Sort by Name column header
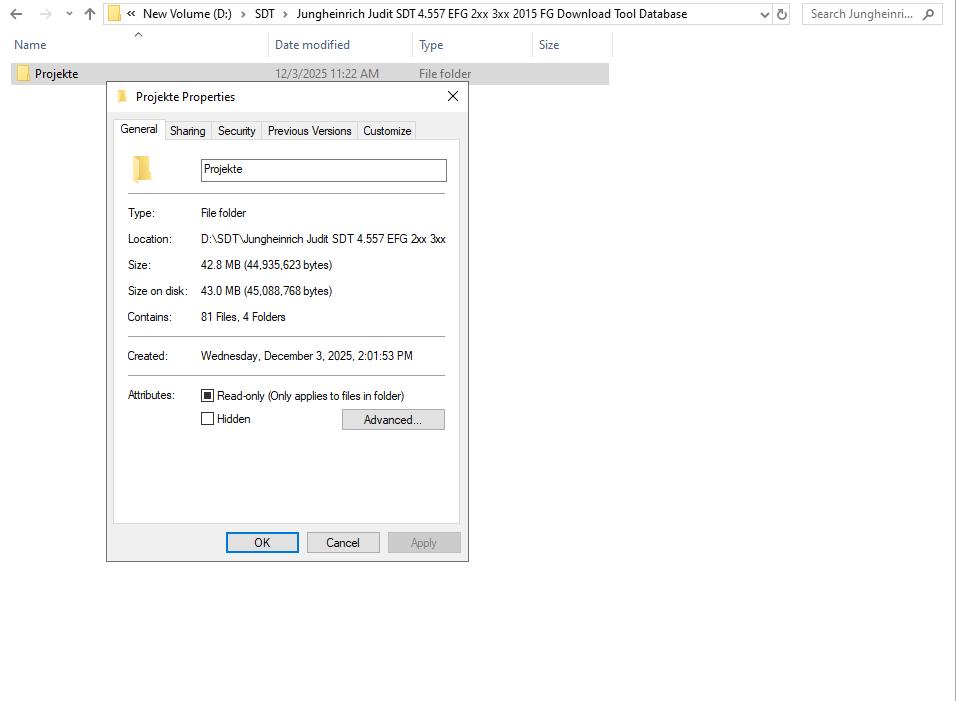The width and height of the screenshot is (956, 701). coord(30,44)
